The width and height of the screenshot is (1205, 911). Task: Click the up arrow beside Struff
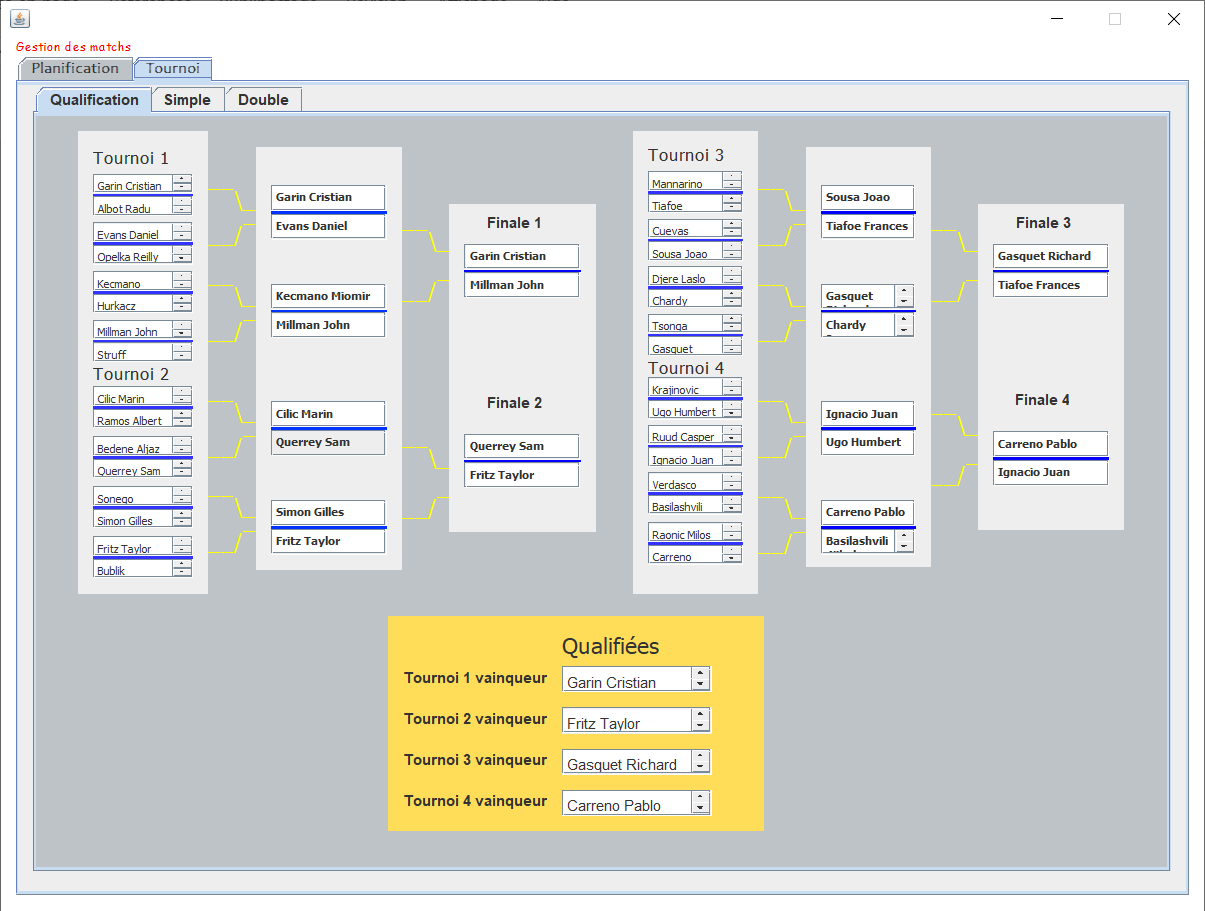tap(181, 347)
